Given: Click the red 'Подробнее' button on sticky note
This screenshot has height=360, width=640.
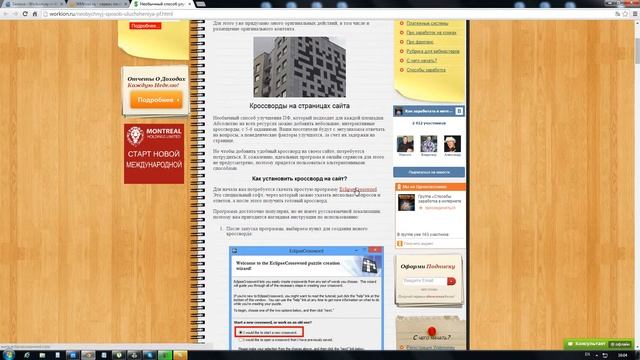Looking at the screenshot, I should 145,26.
